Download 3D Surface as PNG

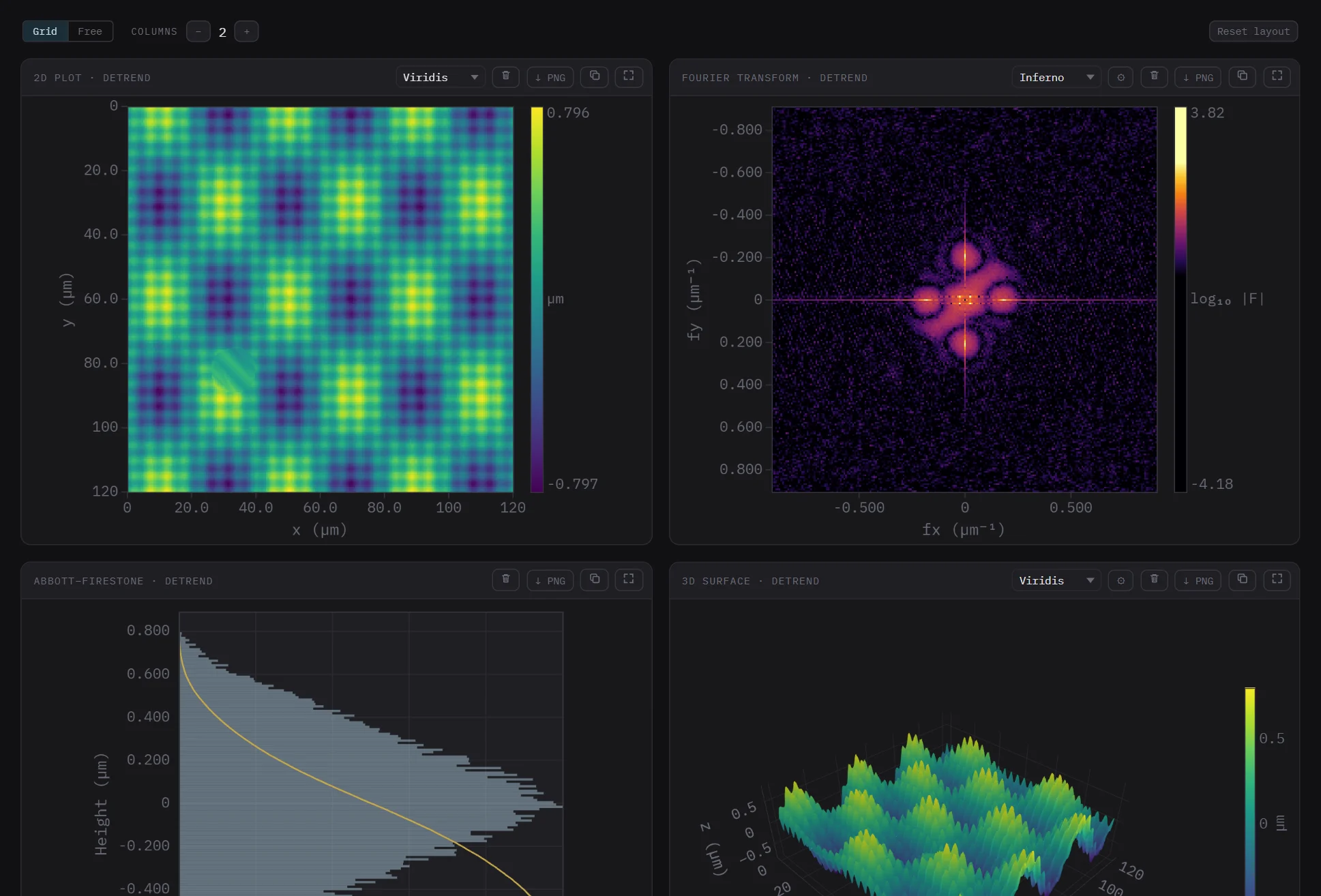(1198, 580)
